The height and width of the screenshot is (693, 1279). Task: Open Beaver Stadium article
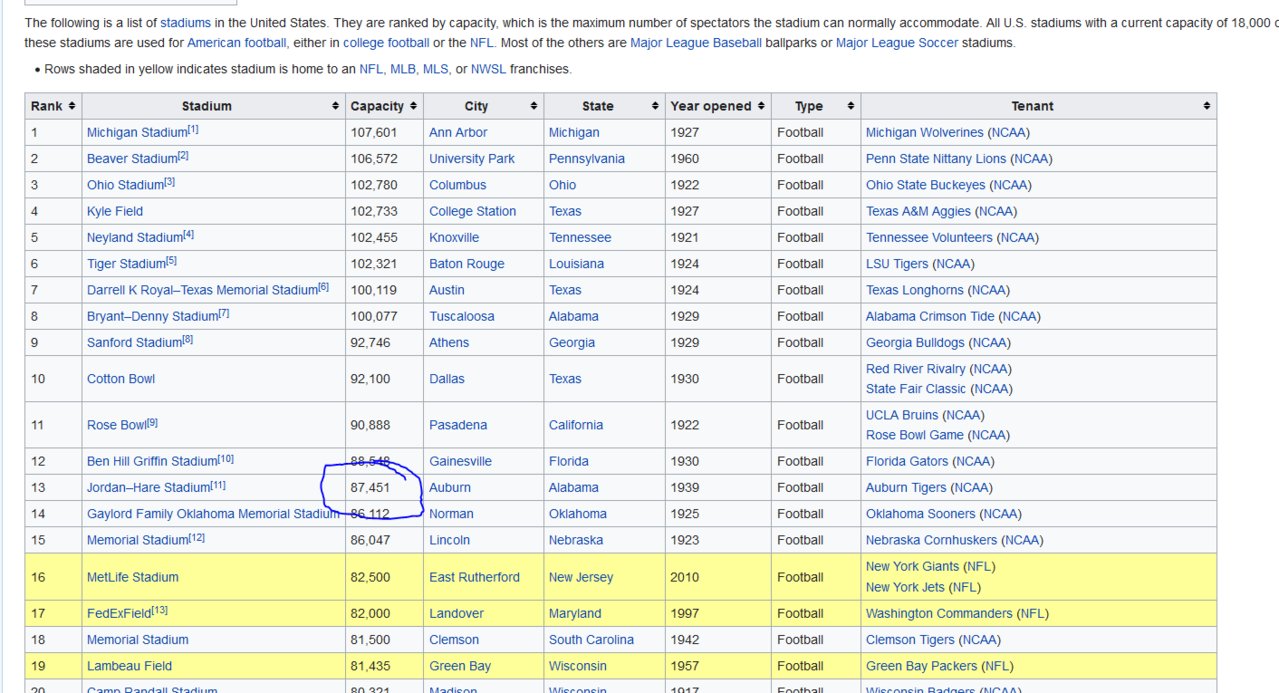click(x=132, y=158)
